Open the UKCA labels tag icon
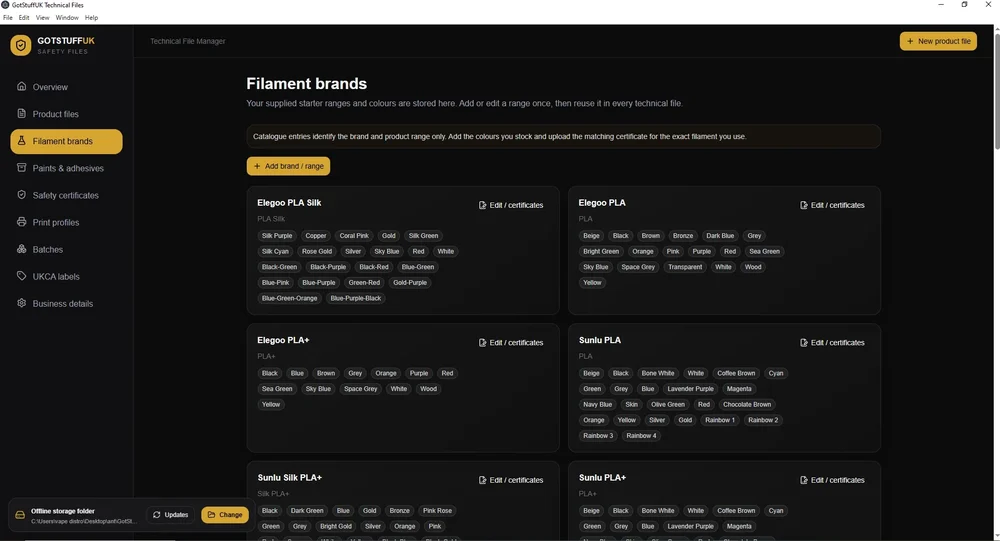 [x=22, y=276]
